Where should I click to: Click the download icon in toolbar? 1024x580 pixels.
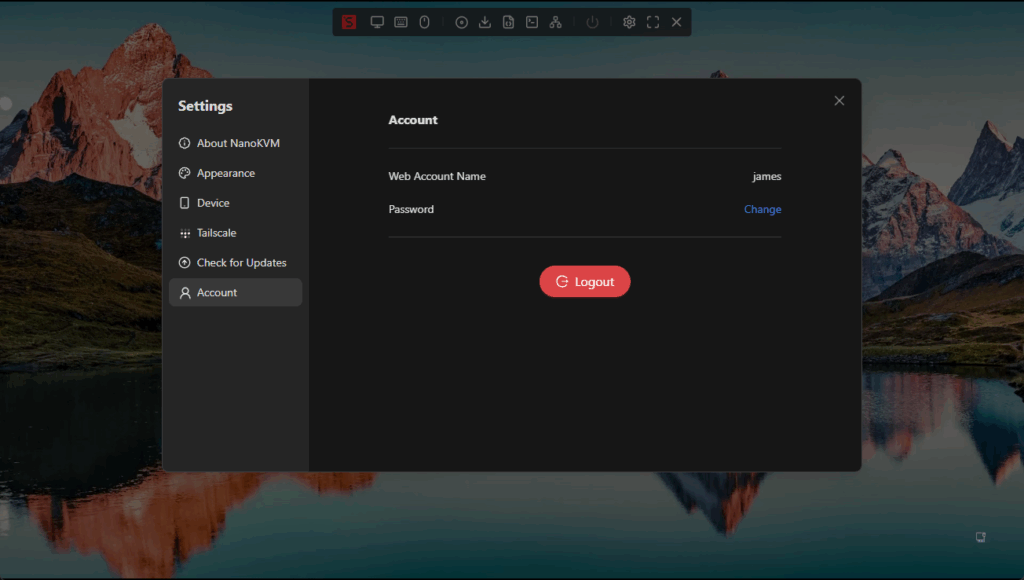[x=485, y=22]
